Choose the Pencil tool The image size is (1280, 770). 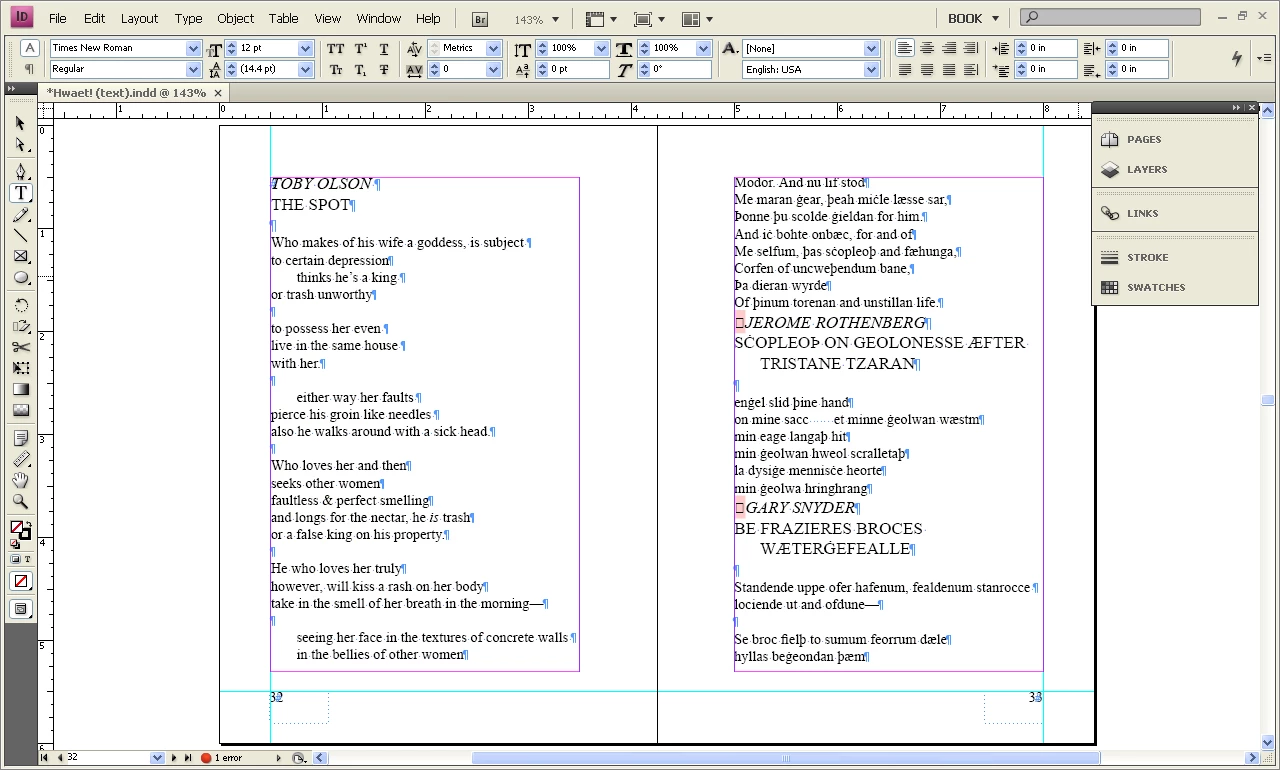click(x=20, y=215)
